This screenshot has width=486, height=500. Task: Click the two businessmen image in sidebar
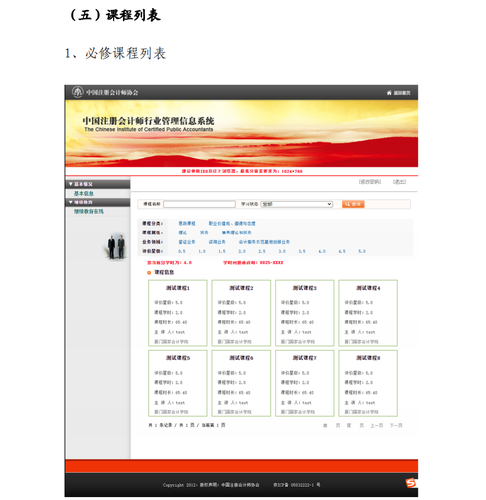click(x=116, y=247)
